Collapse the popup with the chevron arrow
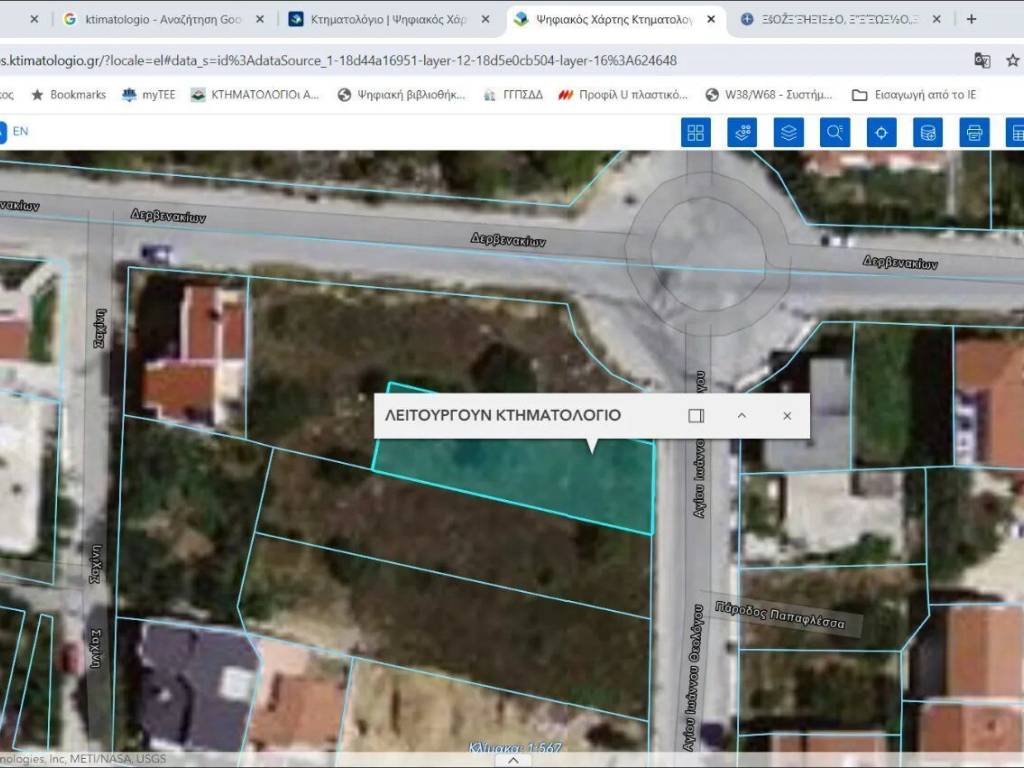 [x=742, y=416]
